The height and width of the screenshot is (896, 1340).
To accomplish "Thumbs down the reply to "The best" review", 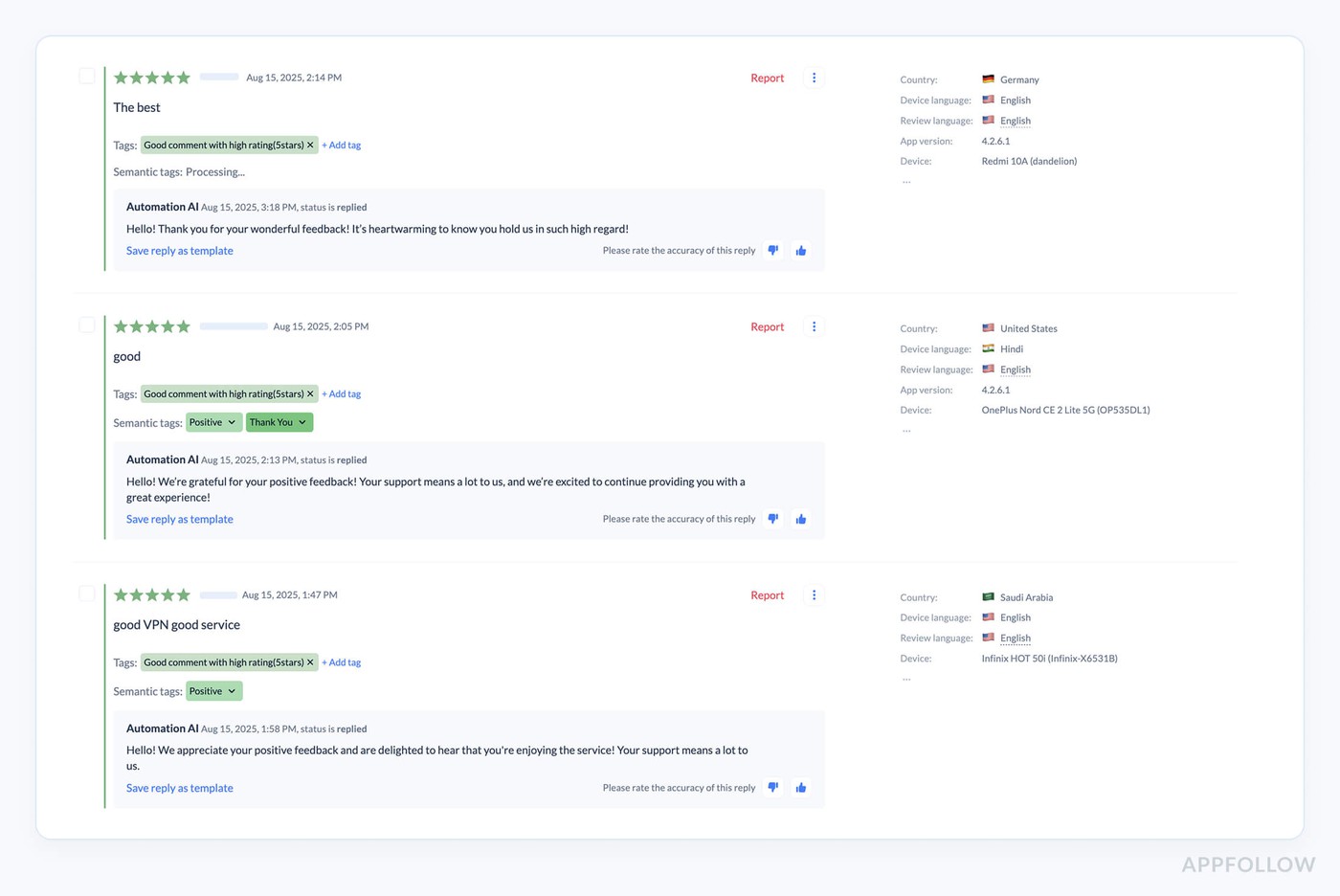I will click(x=773, y=251).
